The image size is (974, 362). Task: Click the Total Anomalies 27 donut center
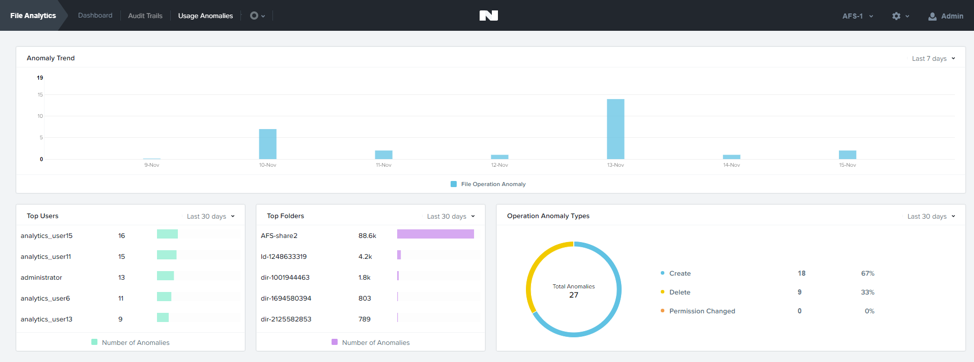[x=574, y=291]
